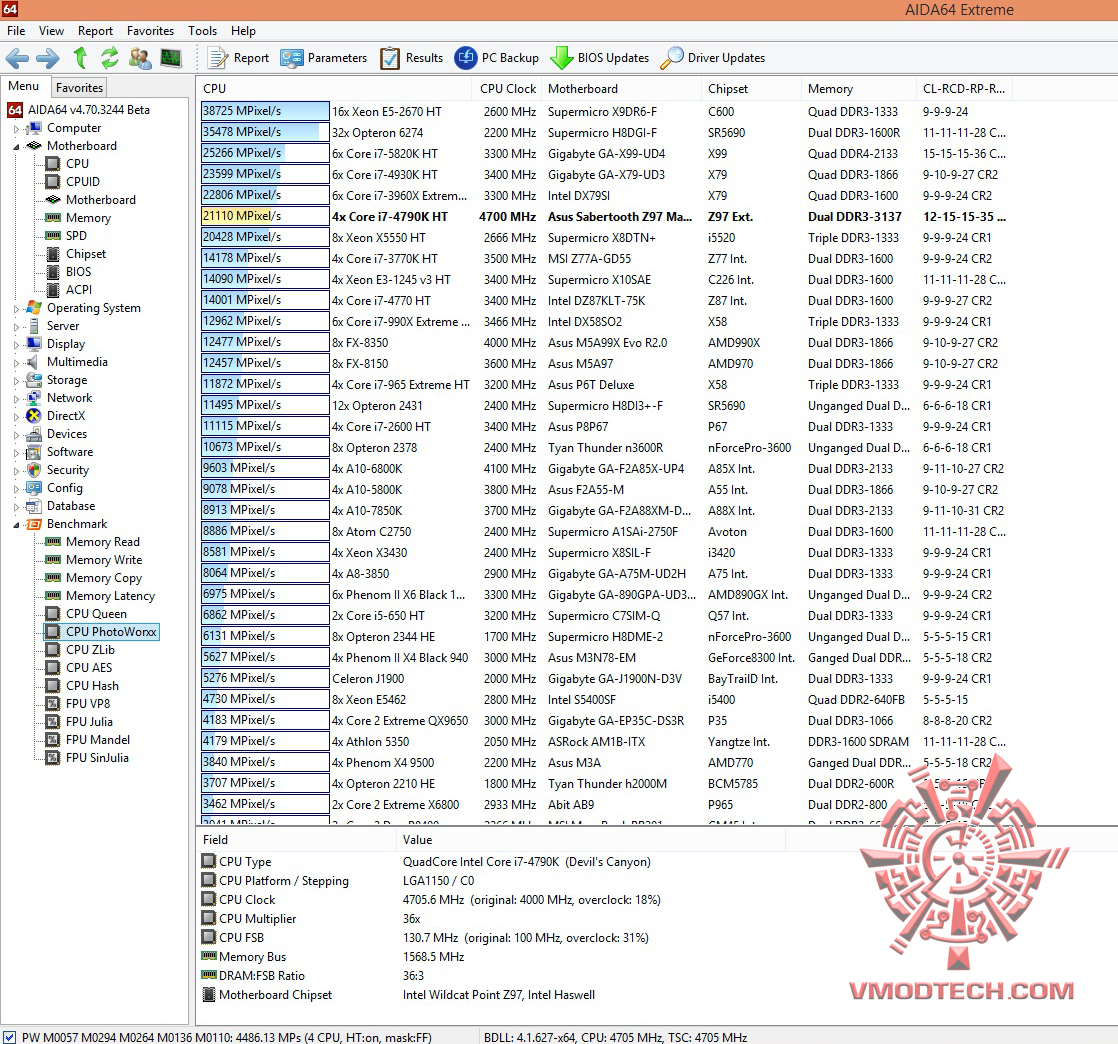The image size is (1118, 1044).
Task: Open the Results toolbar button
Action: (x=411, y=58)
